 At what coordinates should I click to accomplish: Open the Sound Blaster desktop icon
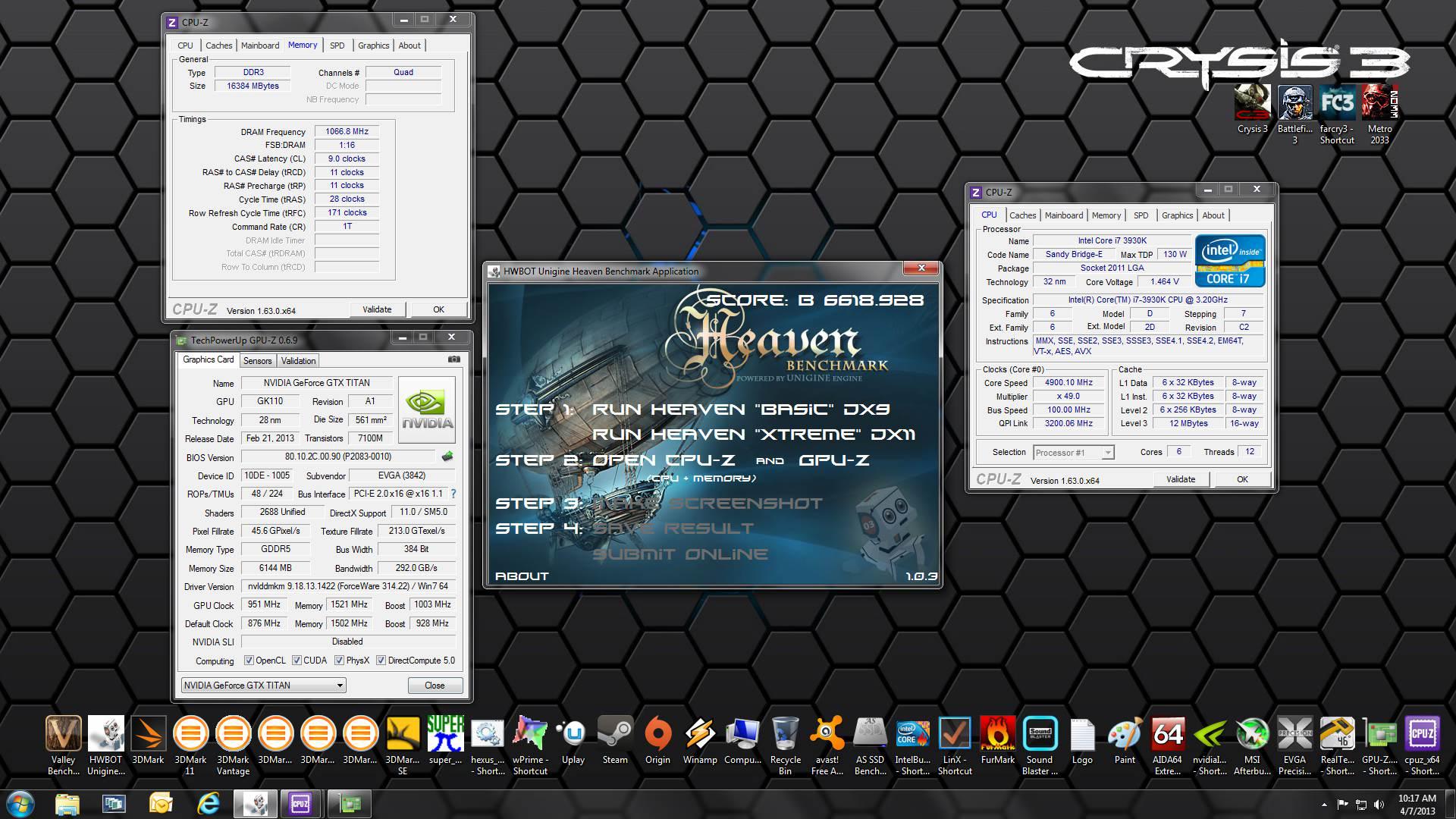pyautogui.click(x=1040, y=744)
